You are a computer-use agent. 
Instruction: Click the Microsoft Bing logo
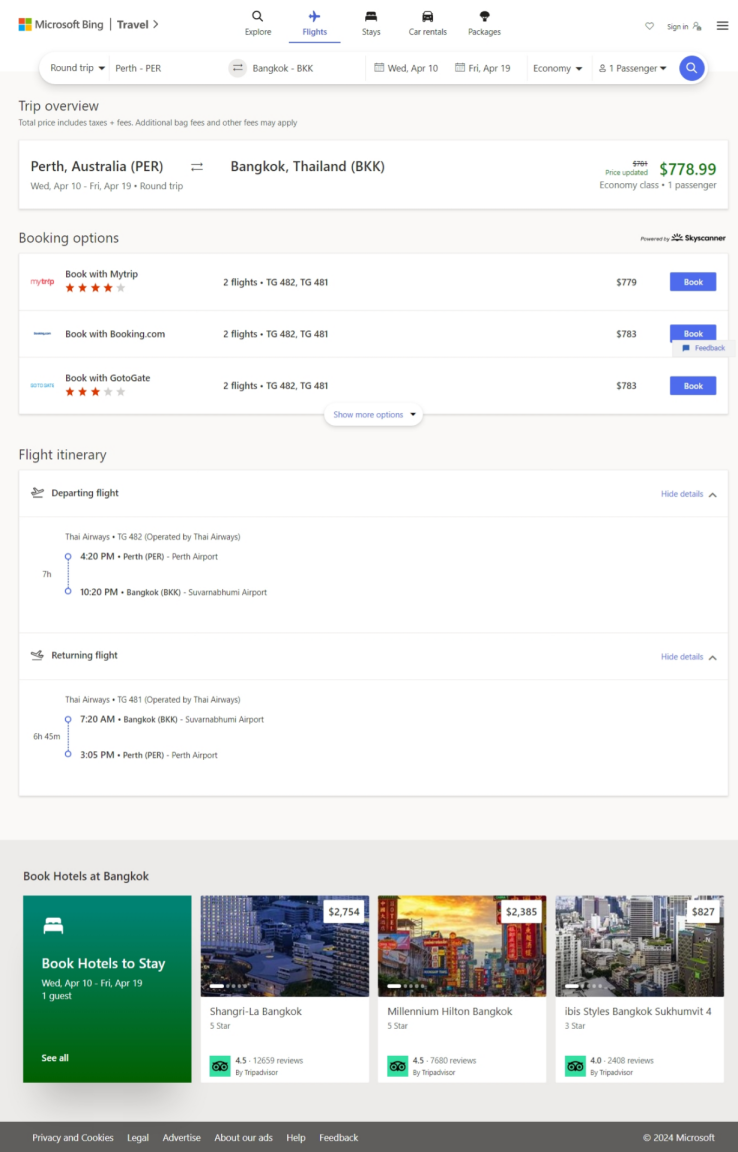tap(60, 24)
